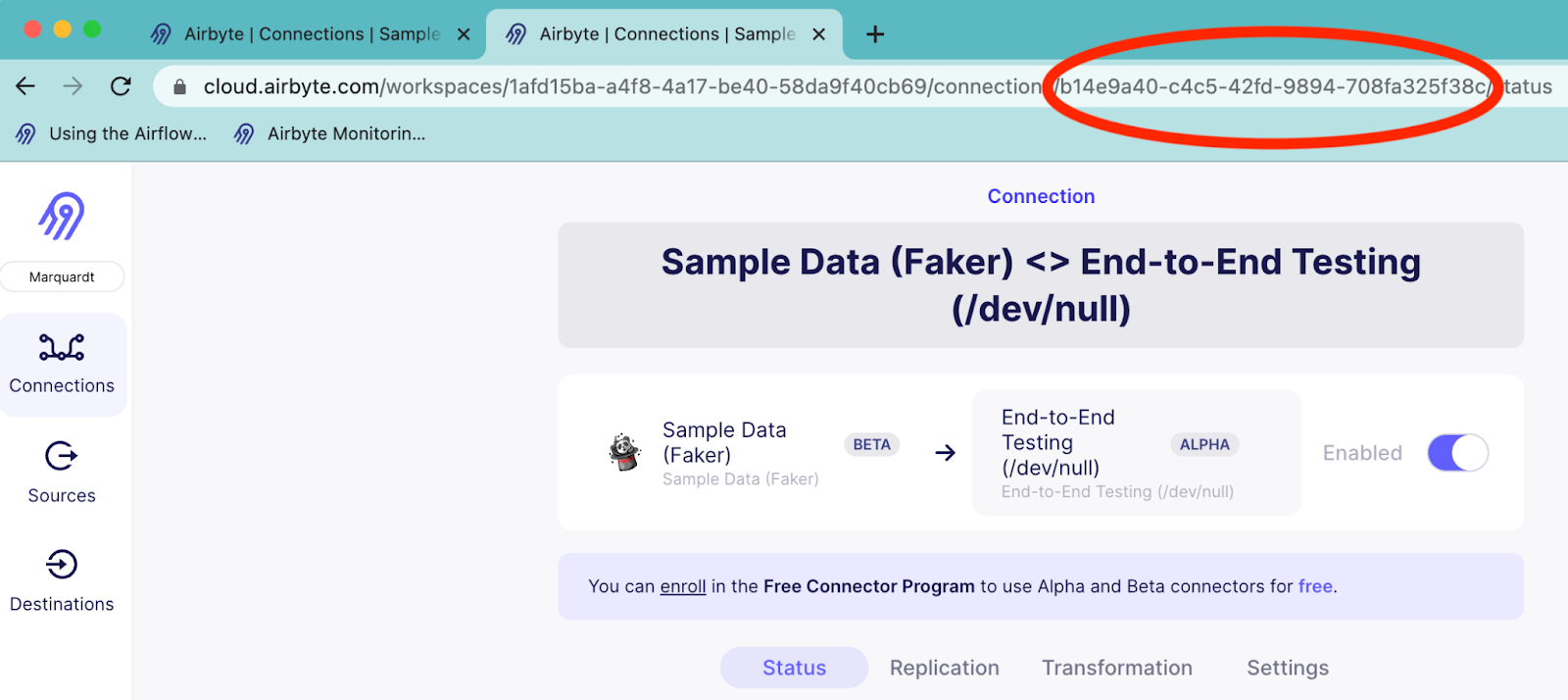
Task: Click the Airbyte octopus logo in sidebar
Action: pos(62,216)
